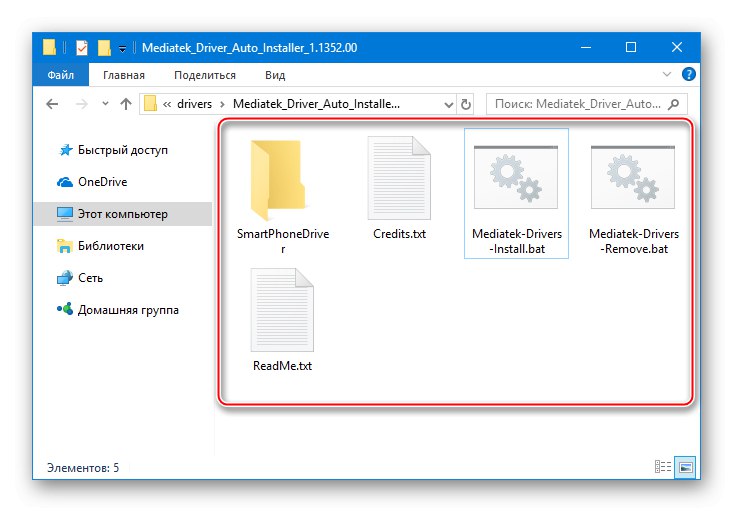Open Customize Quick Access Toolbar dropdown

tap(122, 48)
